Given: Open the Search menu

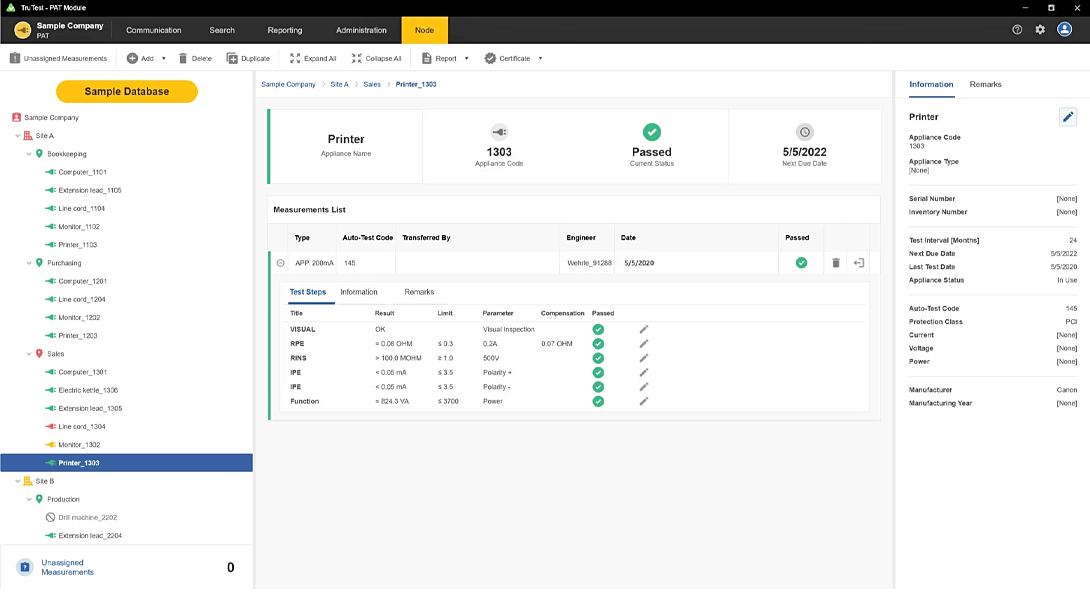Looking at the screenshot, I should coord(222,30).
